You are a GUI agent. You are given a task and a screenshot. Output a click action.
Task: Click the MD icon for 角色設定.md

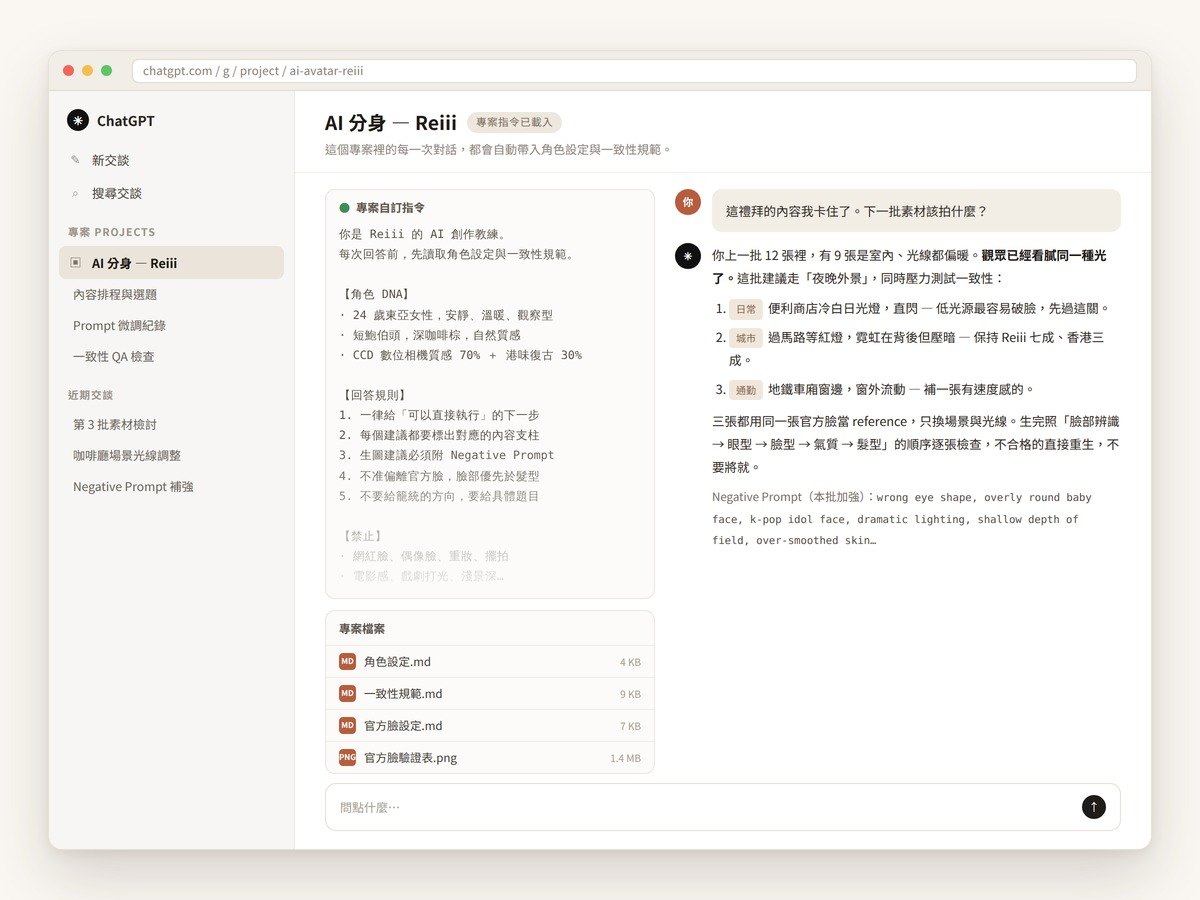click(347, 661)
